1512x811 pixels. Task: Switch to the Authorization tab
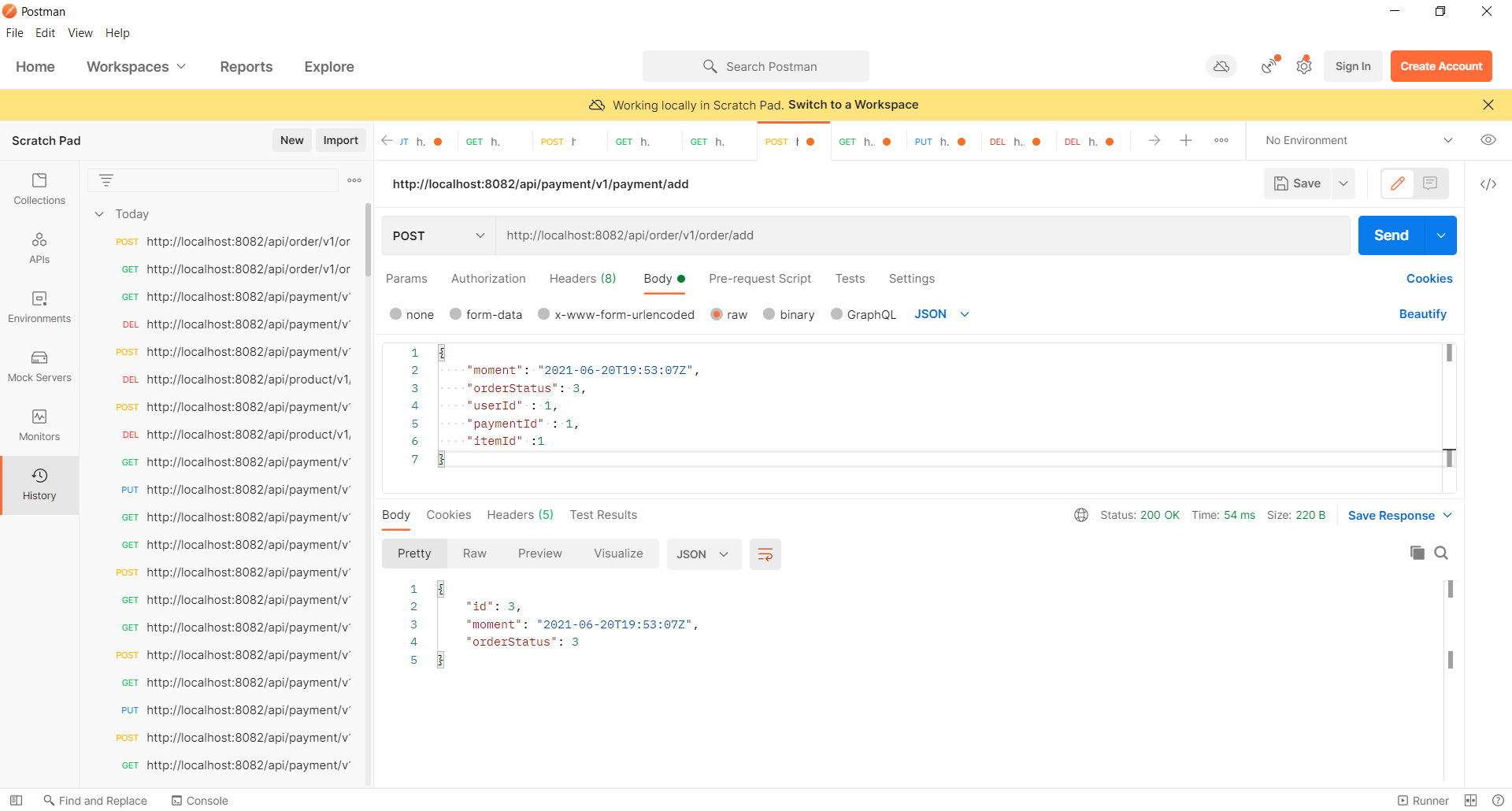click(x=488, y=279)
